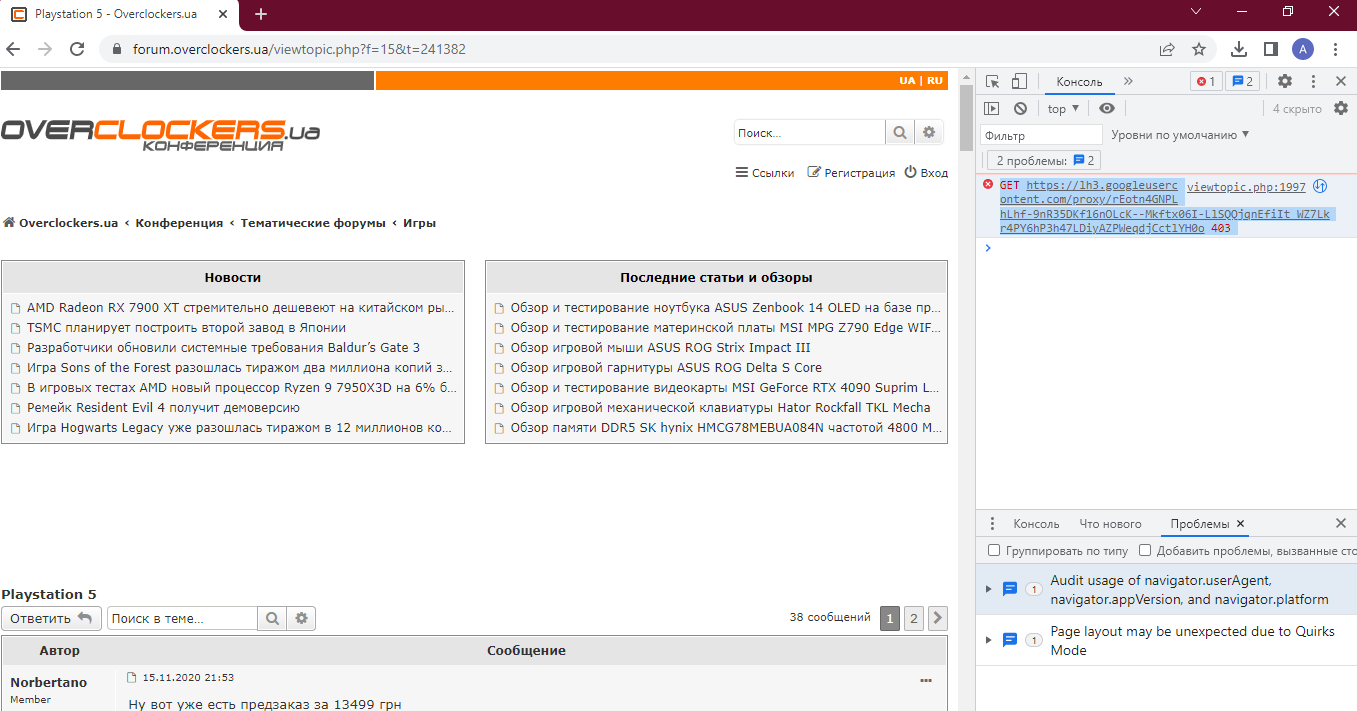Open the '2 проблемы' issues button
1357x711 pixels.
pyautogui.click(x=1044, y=160)
